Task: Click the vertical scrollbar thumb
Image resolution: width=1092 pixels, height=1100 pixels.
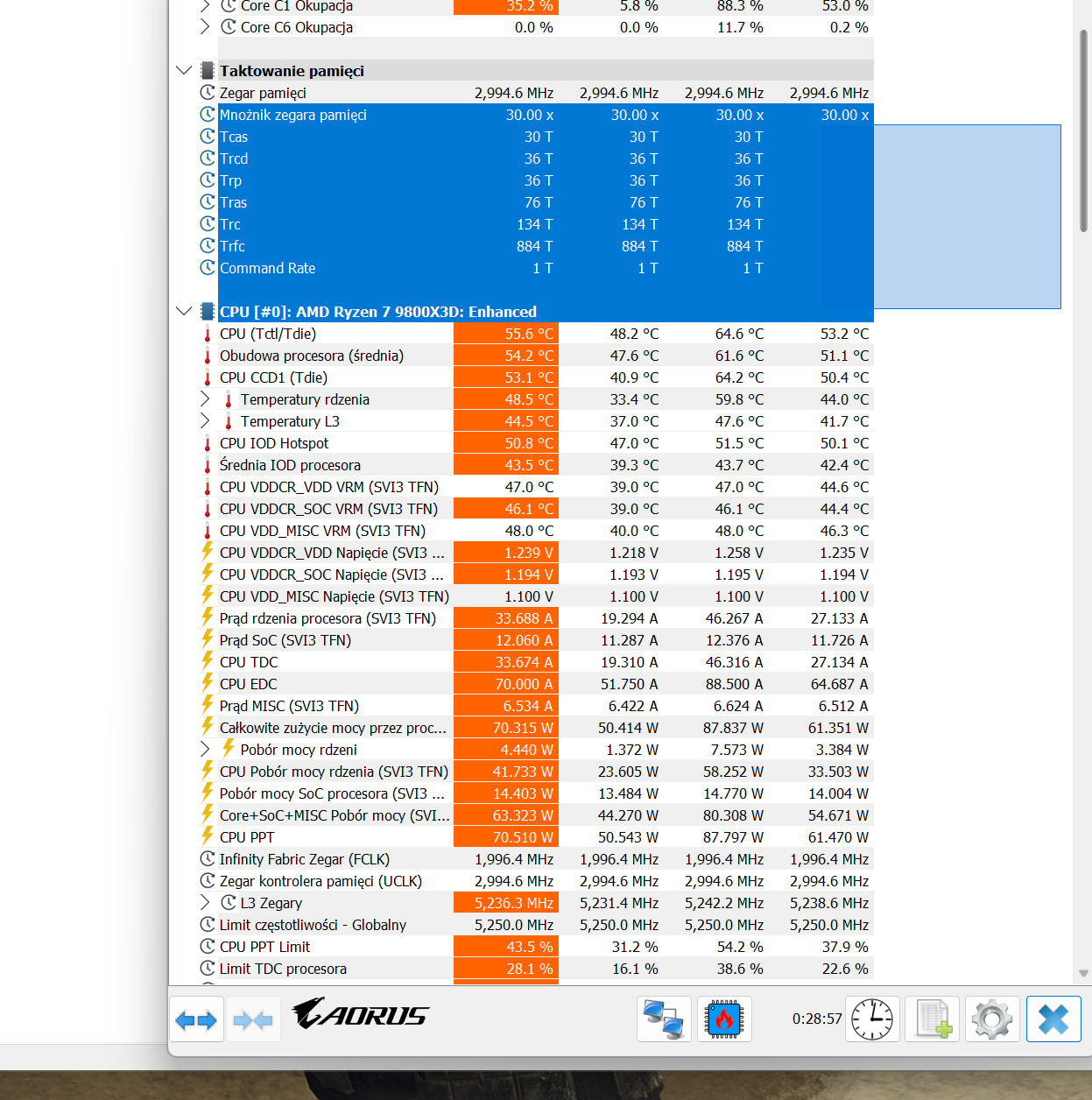Action: (1083, 131)
